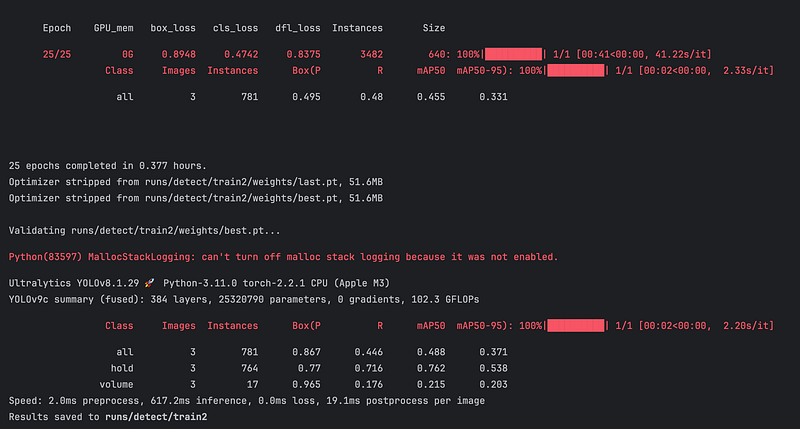This screenshot has width=800, height=429.
Task: Click 'Python-3.11.0 torch-2.2.1 CPU (Apple M3)' text
Action: [276, 283]
